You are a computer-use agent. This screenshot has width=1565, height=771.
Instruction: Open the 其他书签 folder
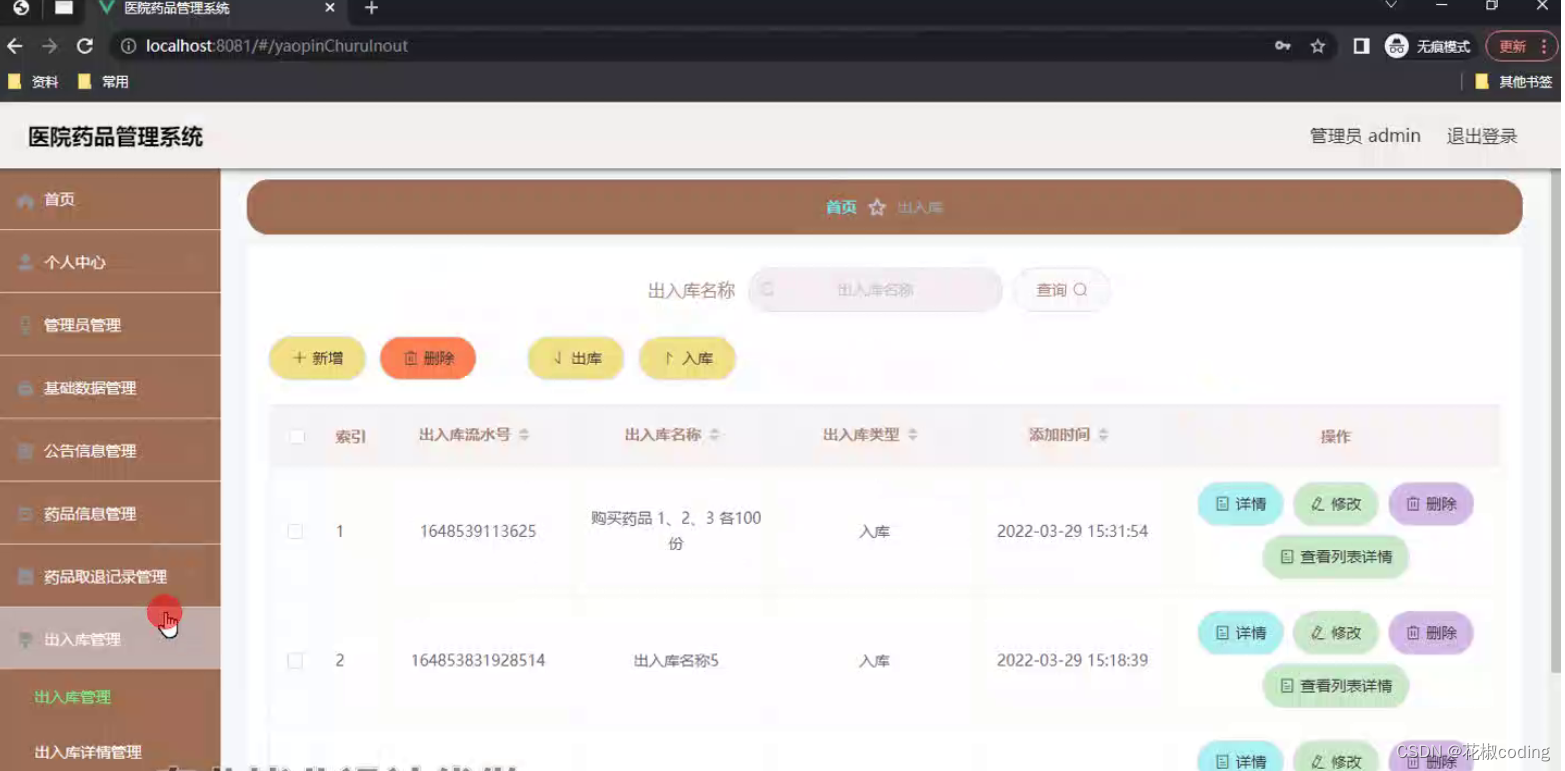(1513, 82)
